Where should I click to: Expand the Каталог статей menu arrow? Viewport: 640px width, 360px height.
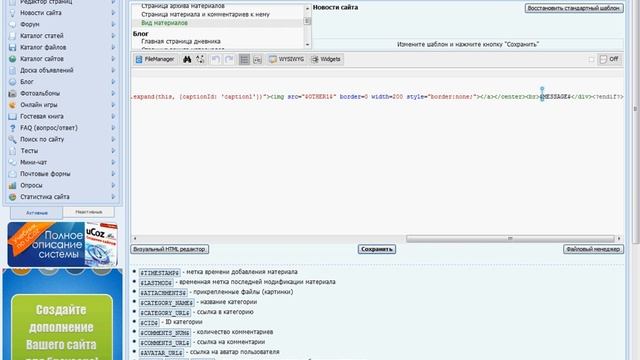click(113, 36)
